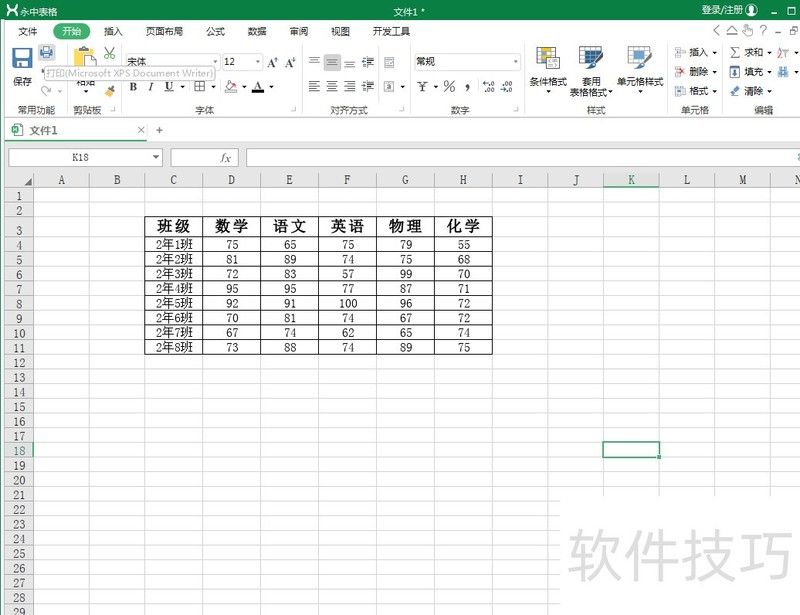This screenshot has width=800, height=615.
Task: Click the currency ¥ format icon
Action: pos(422,86)
